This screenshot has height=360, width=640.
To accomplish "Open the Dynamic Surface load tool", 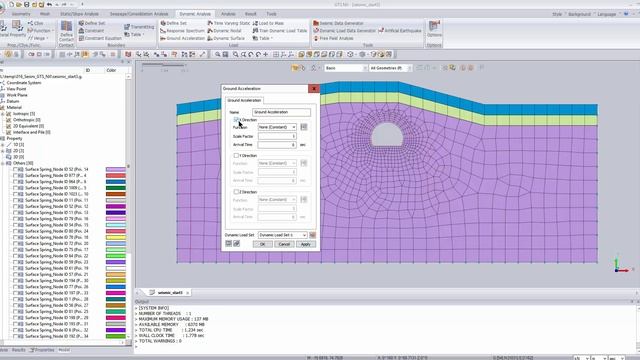I will (x=226, y=38).
